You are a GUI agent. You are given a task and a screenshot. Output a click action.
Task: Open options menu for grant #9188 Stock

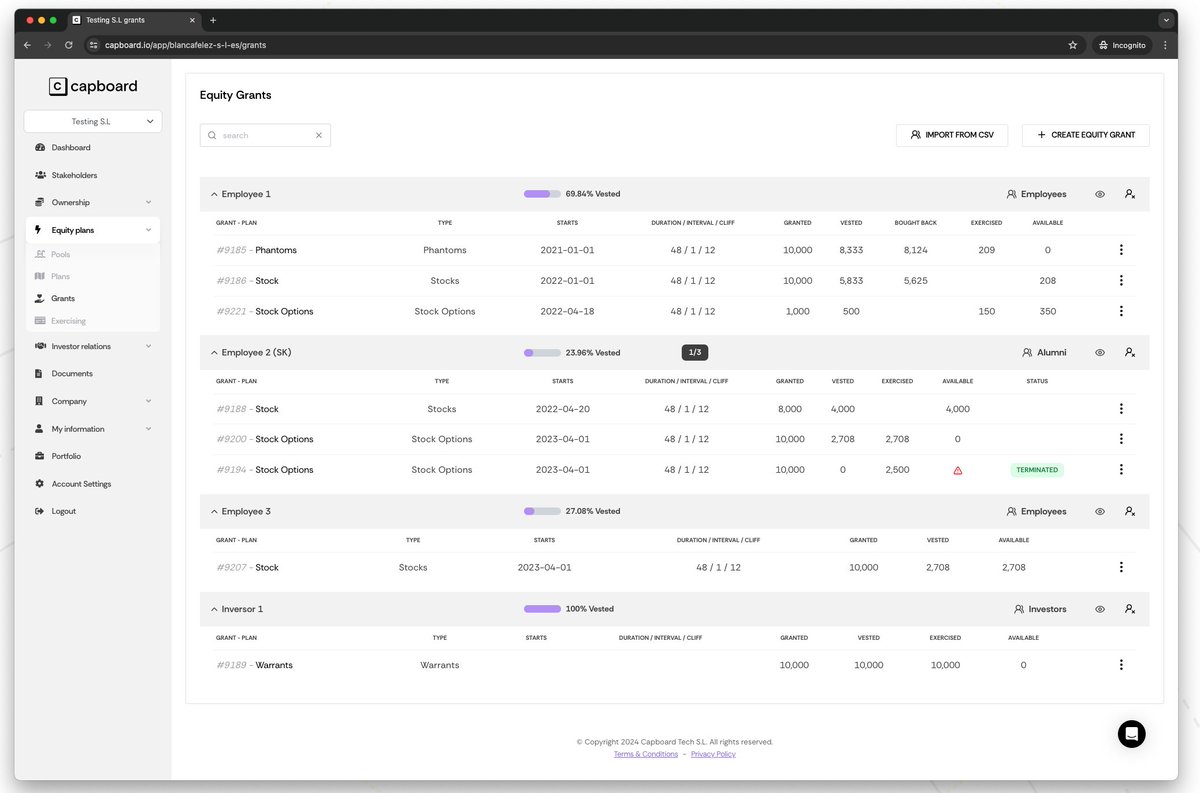pos(1121,409)
